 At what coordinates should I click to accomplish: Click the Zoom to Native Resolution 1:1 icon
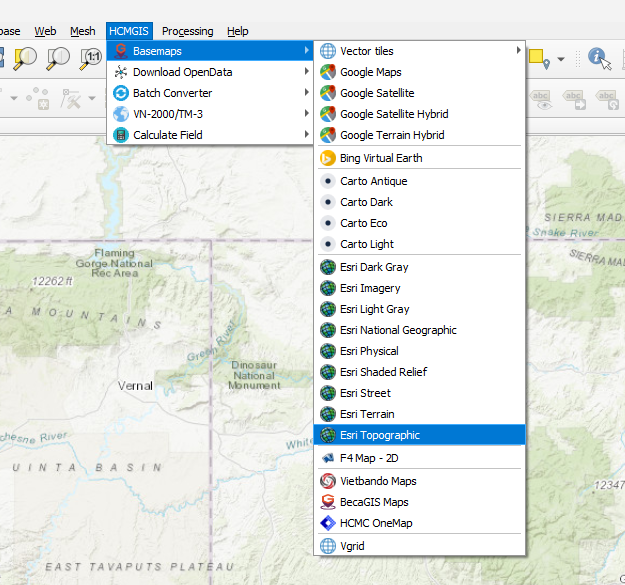coord(91,58)
